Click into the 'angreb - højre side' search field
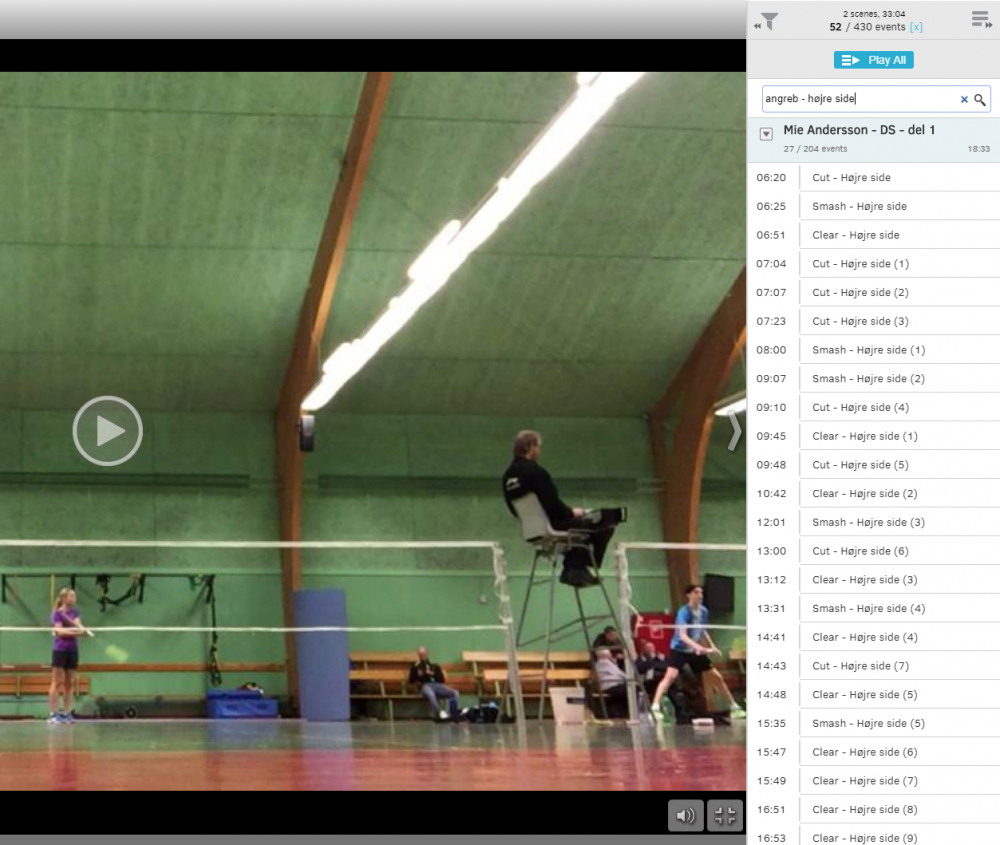1000x845 pixels. coord(858,99)
